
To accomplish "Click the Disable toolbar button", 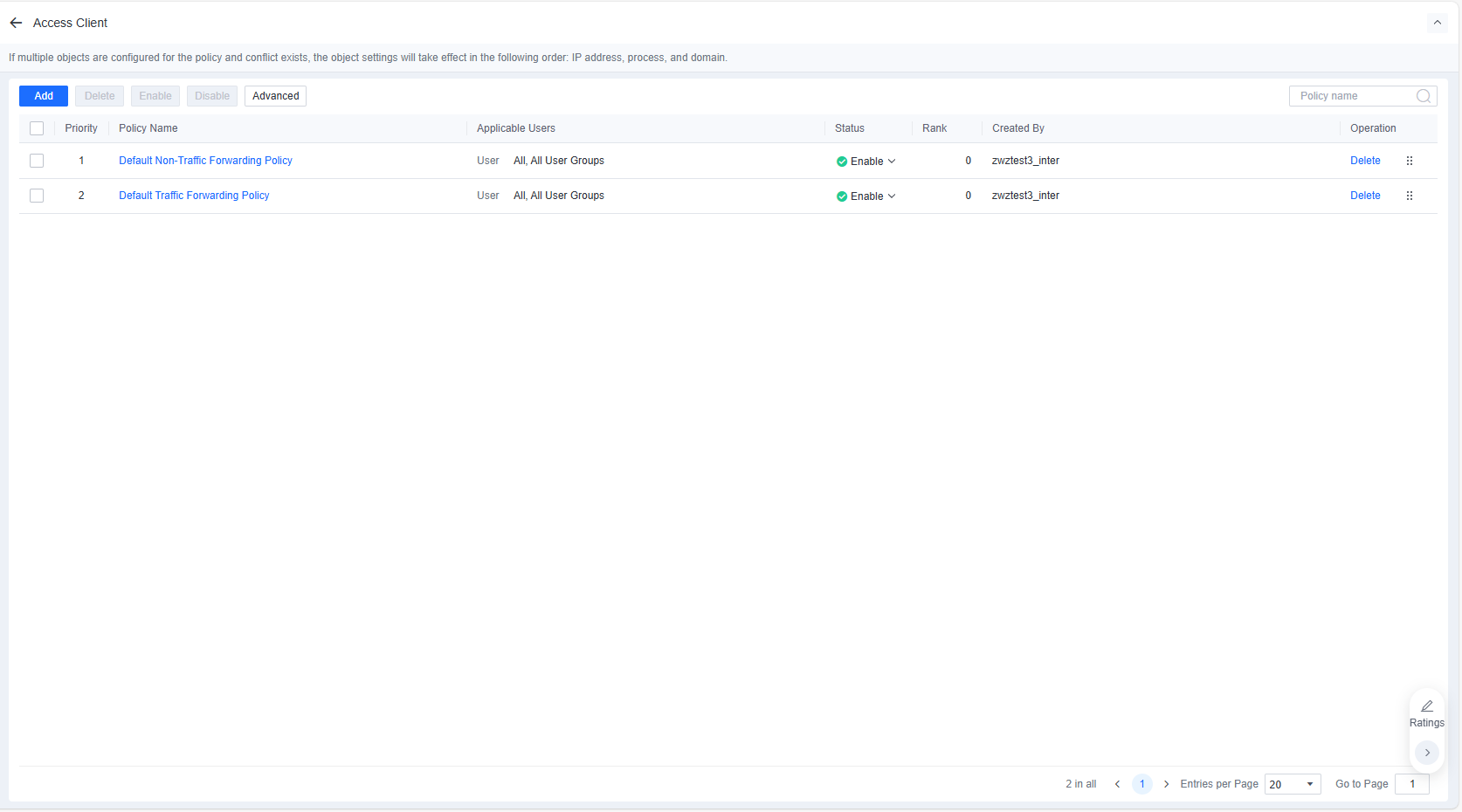I will pos(212,96).
